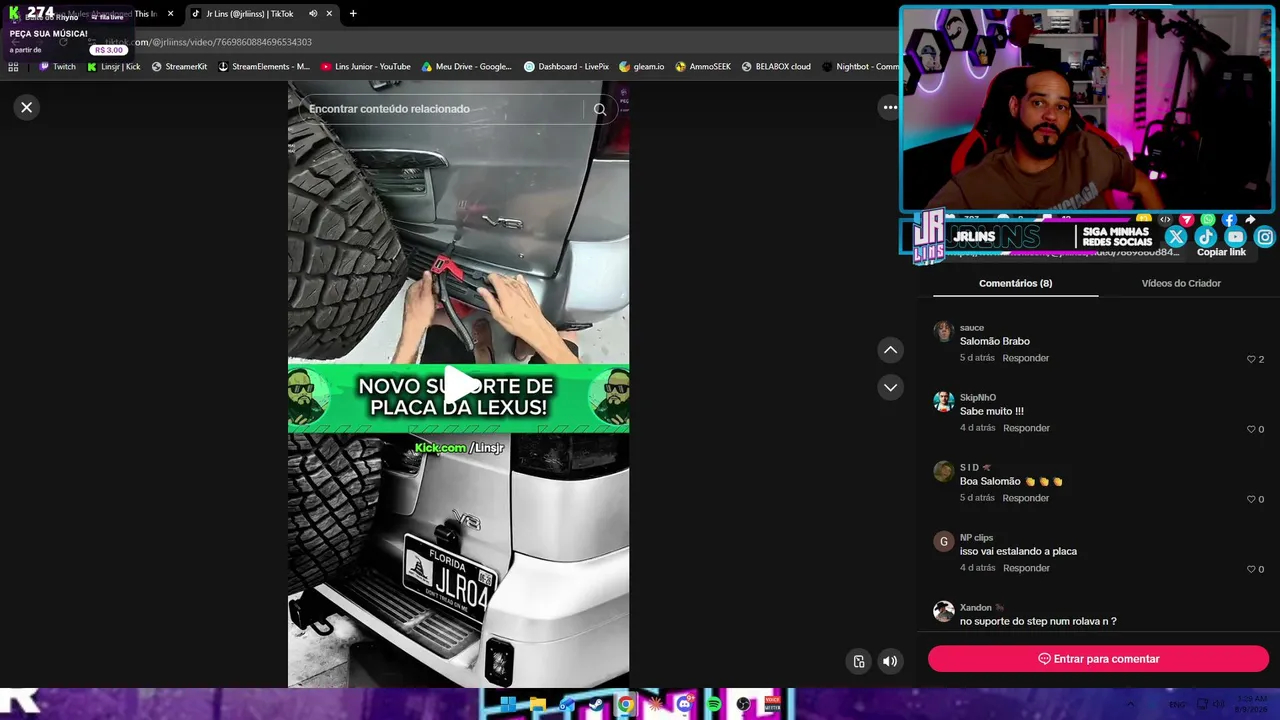Play the Lexus plate holder video
Image resolution: width=1280 pixels, height=720 pixels.
coord(459,385)
